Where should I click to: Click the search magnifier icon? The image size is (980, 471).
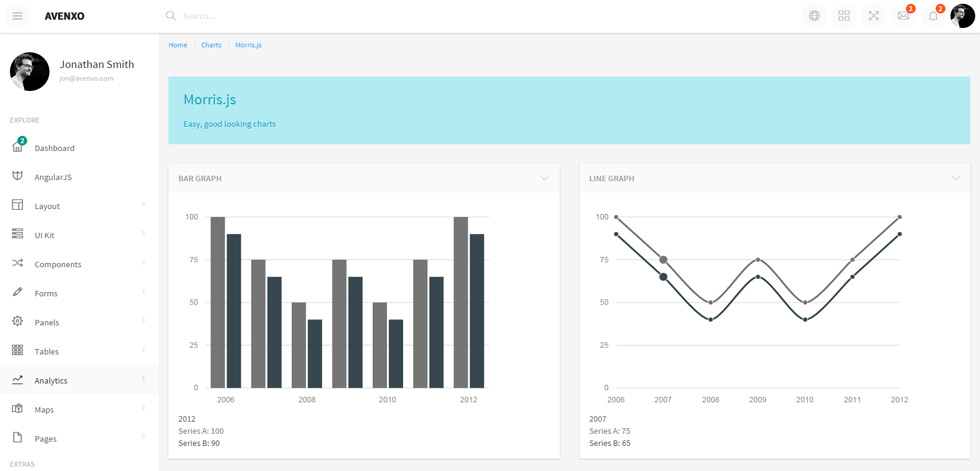coord(171,16)
